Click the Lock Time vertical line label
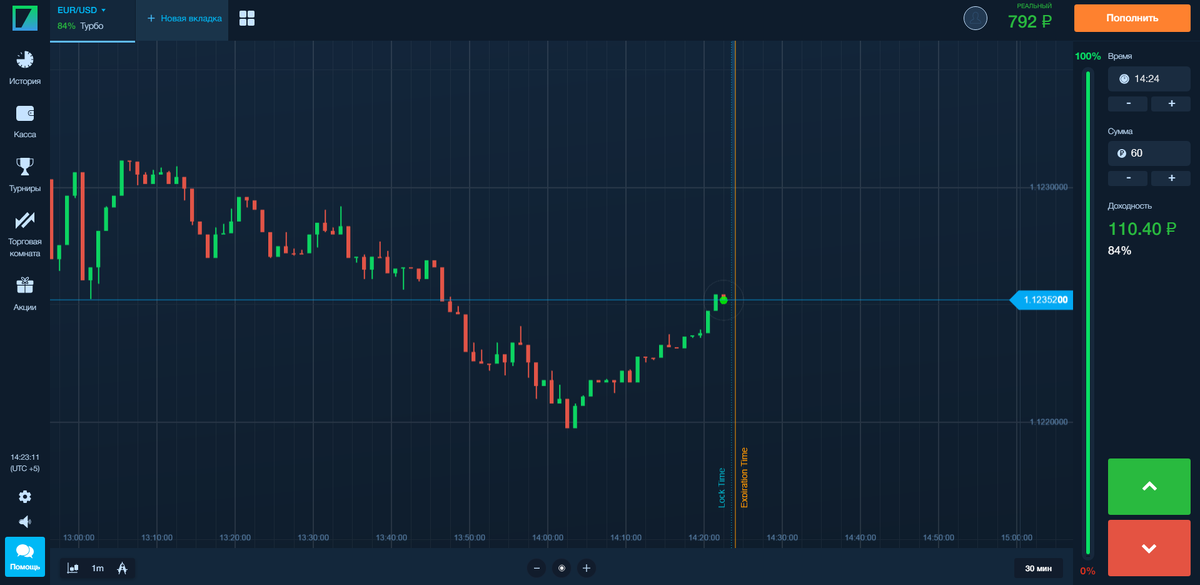This screenshot has height=585, width=1200. click(722, 488)
